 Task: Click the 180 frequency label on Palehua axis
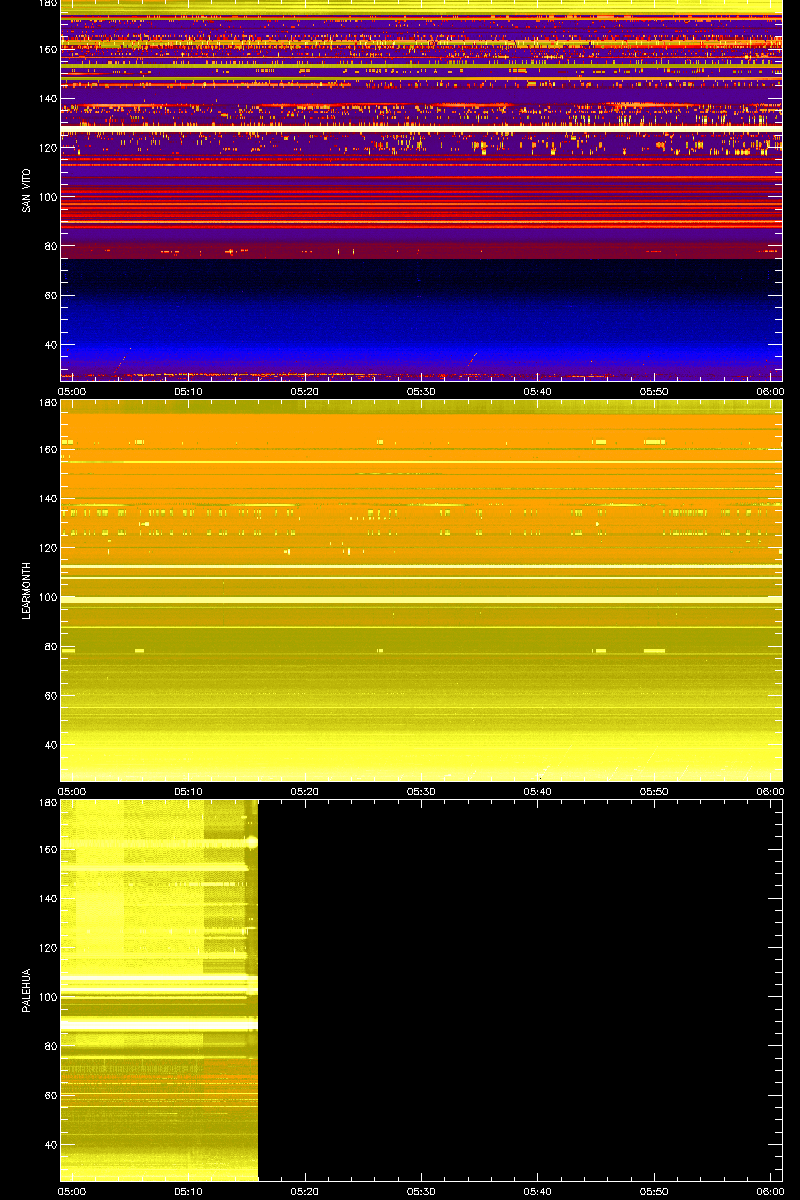[x=47, y=803]
